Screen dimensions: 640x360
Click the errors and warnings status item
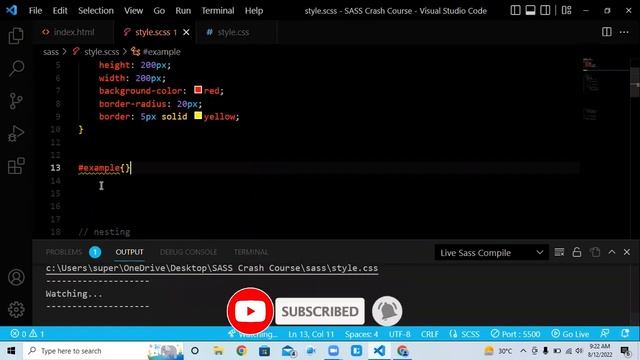27,334
